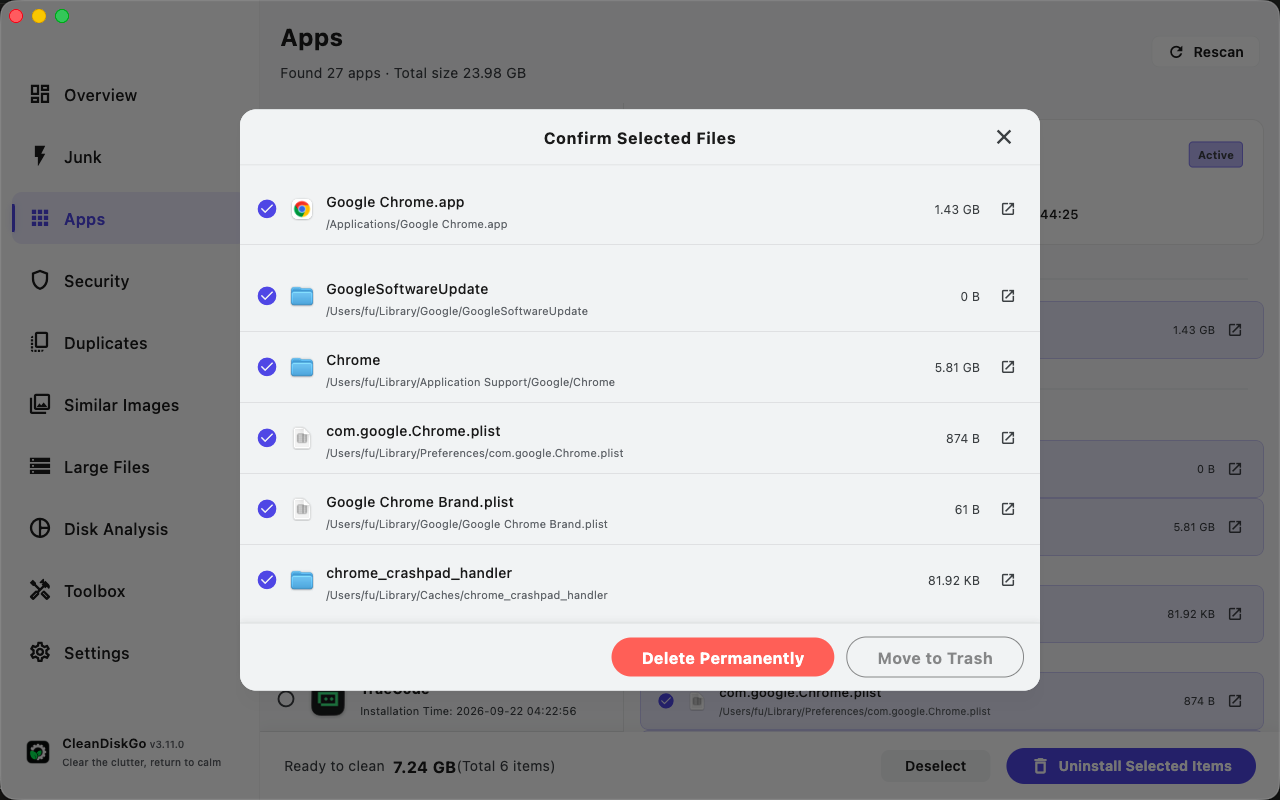Reveal GoogleSoftwareUpdate folder with its open icon
The image size is (1280, 800).
(x=1008, y=296)
